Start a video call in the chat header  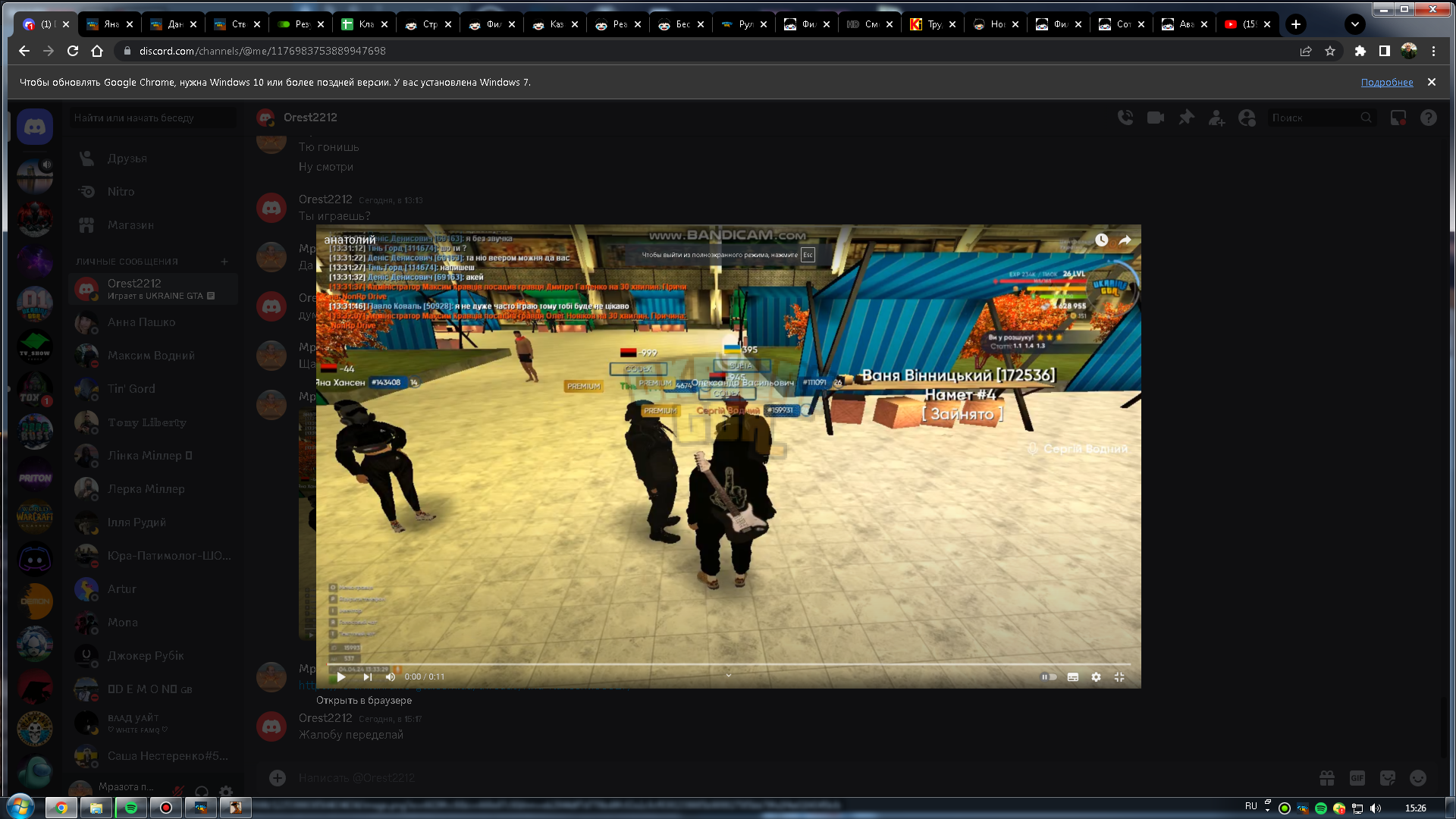click(x=1156, y=118)
